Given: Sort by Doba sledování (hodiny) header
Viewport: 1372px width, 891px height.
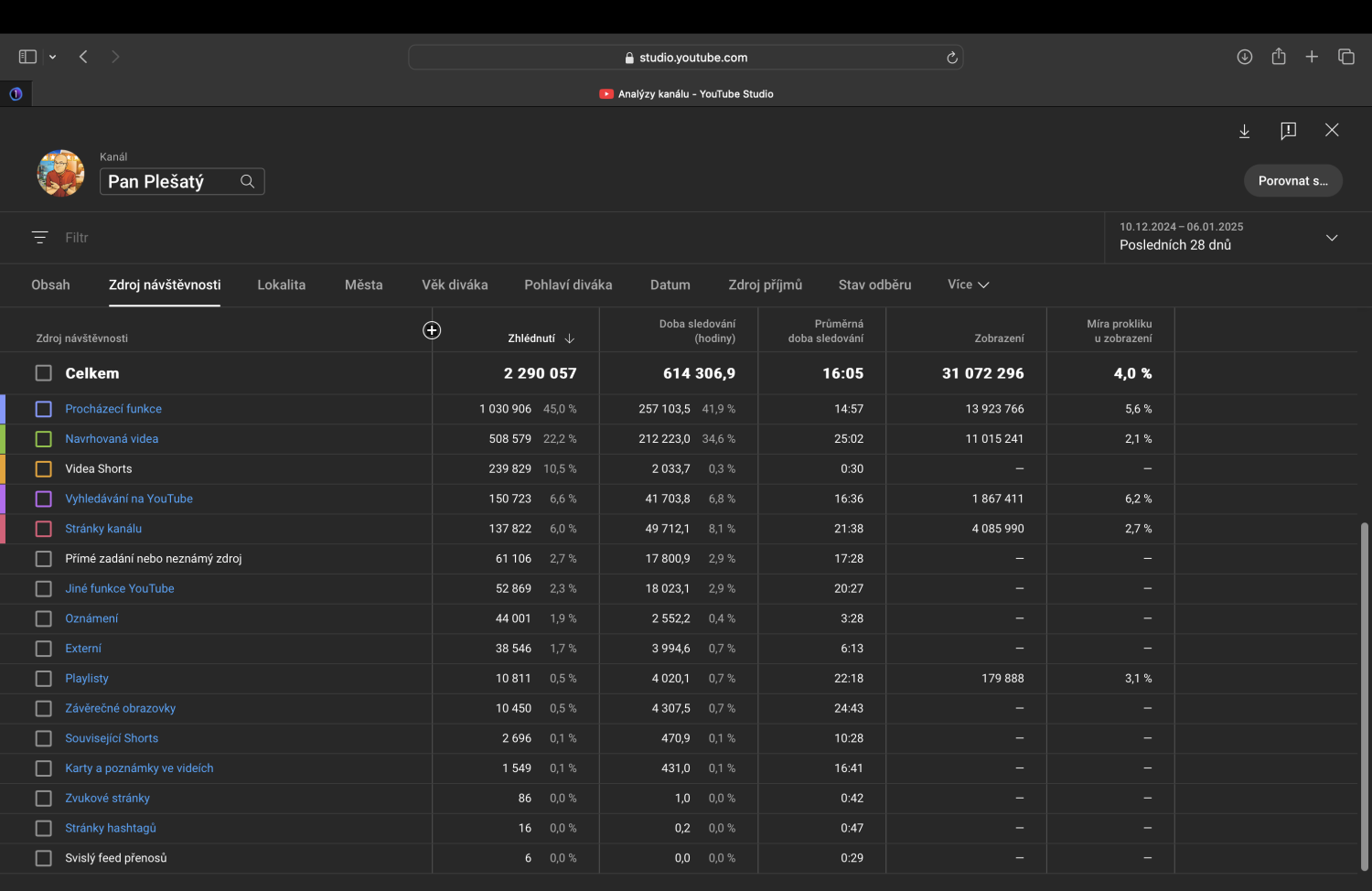Looking at the screenshot, I should click(697, 331).
